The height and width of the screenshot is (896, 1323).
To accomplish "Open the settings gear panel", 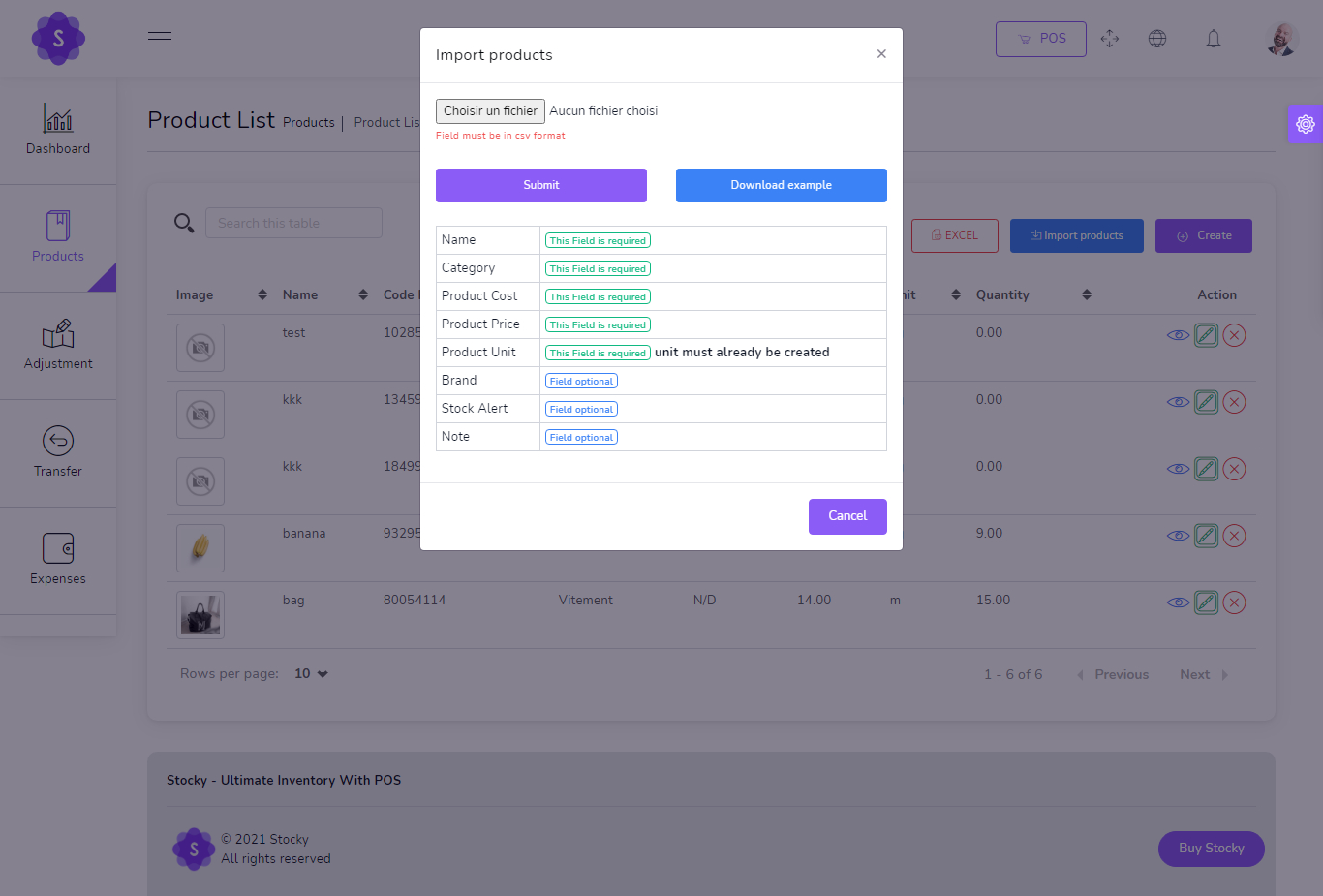I will (x=1305, y=124).
